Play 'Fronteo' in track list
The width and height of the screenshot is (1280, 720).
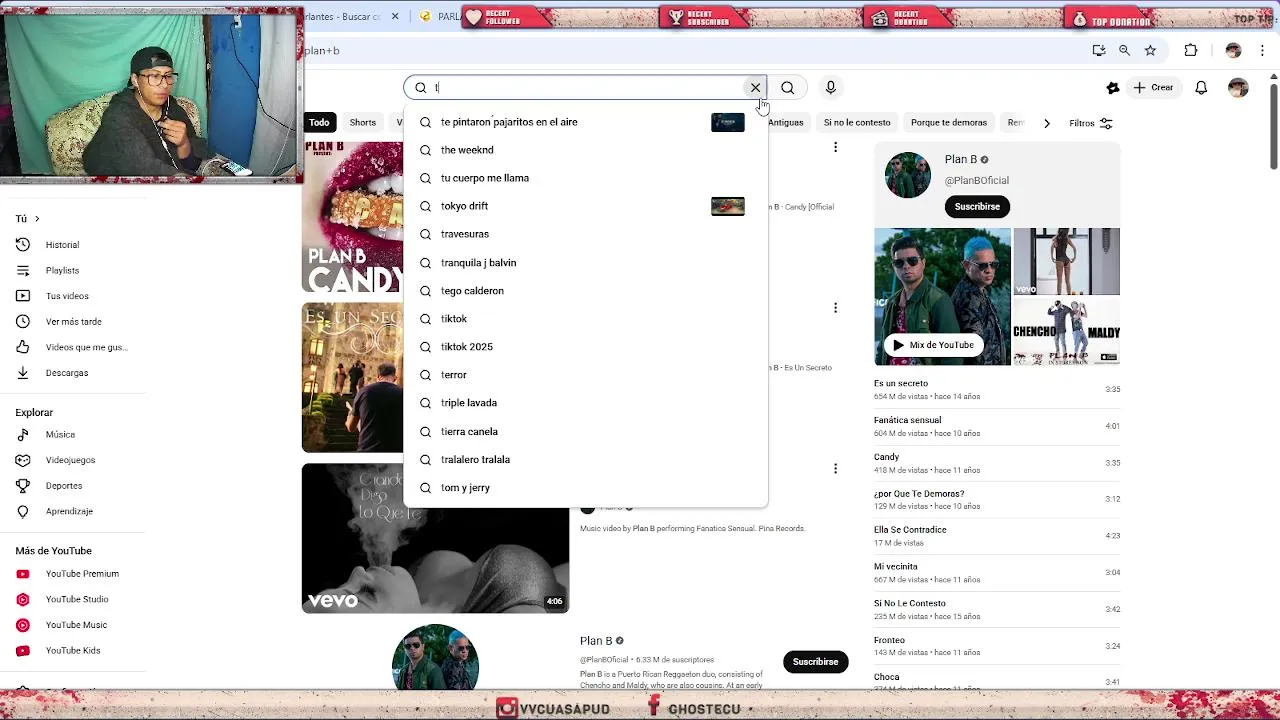(997, 646)
